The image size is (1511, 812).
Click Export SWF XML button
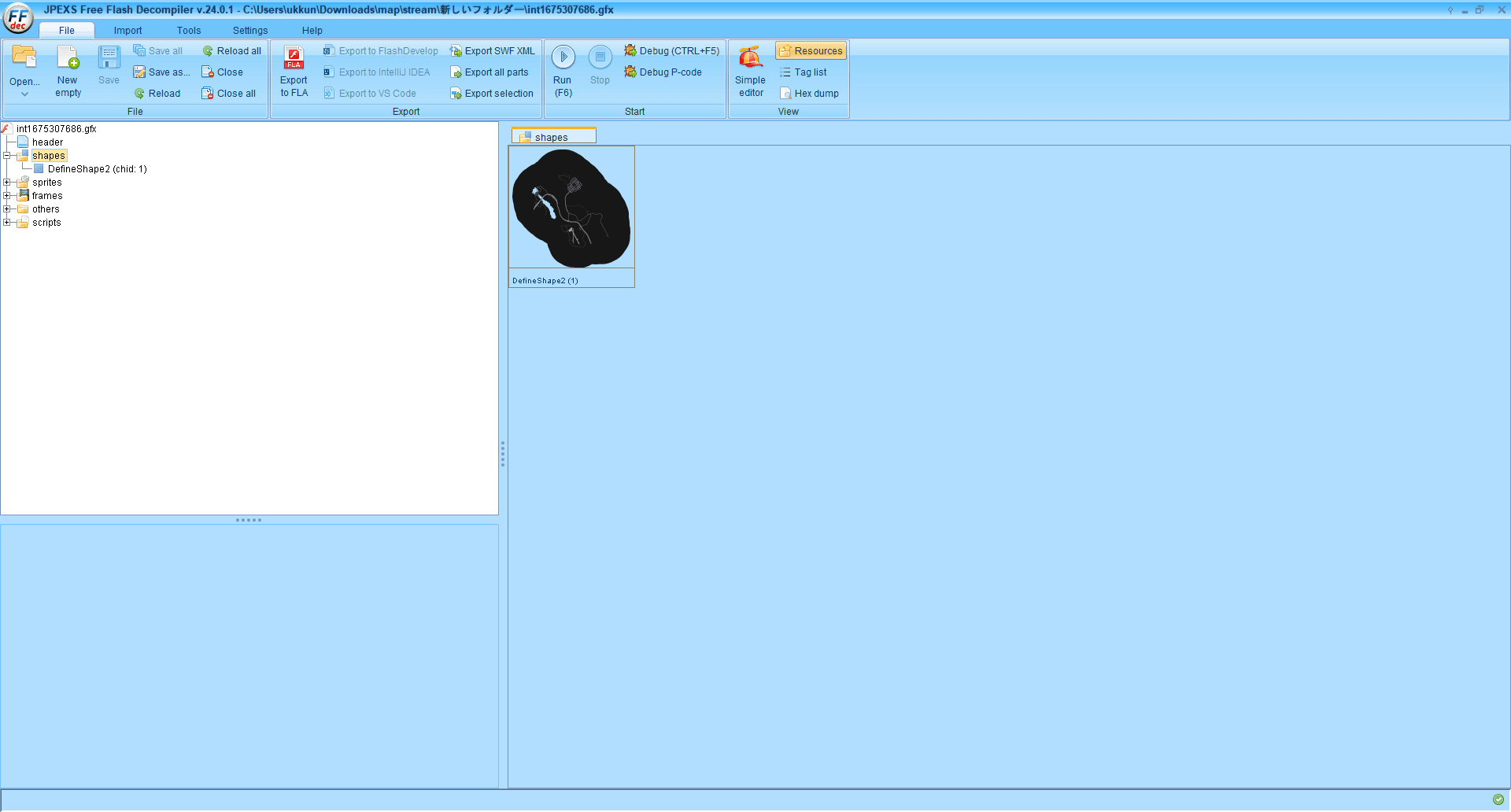tap(492, 51)
